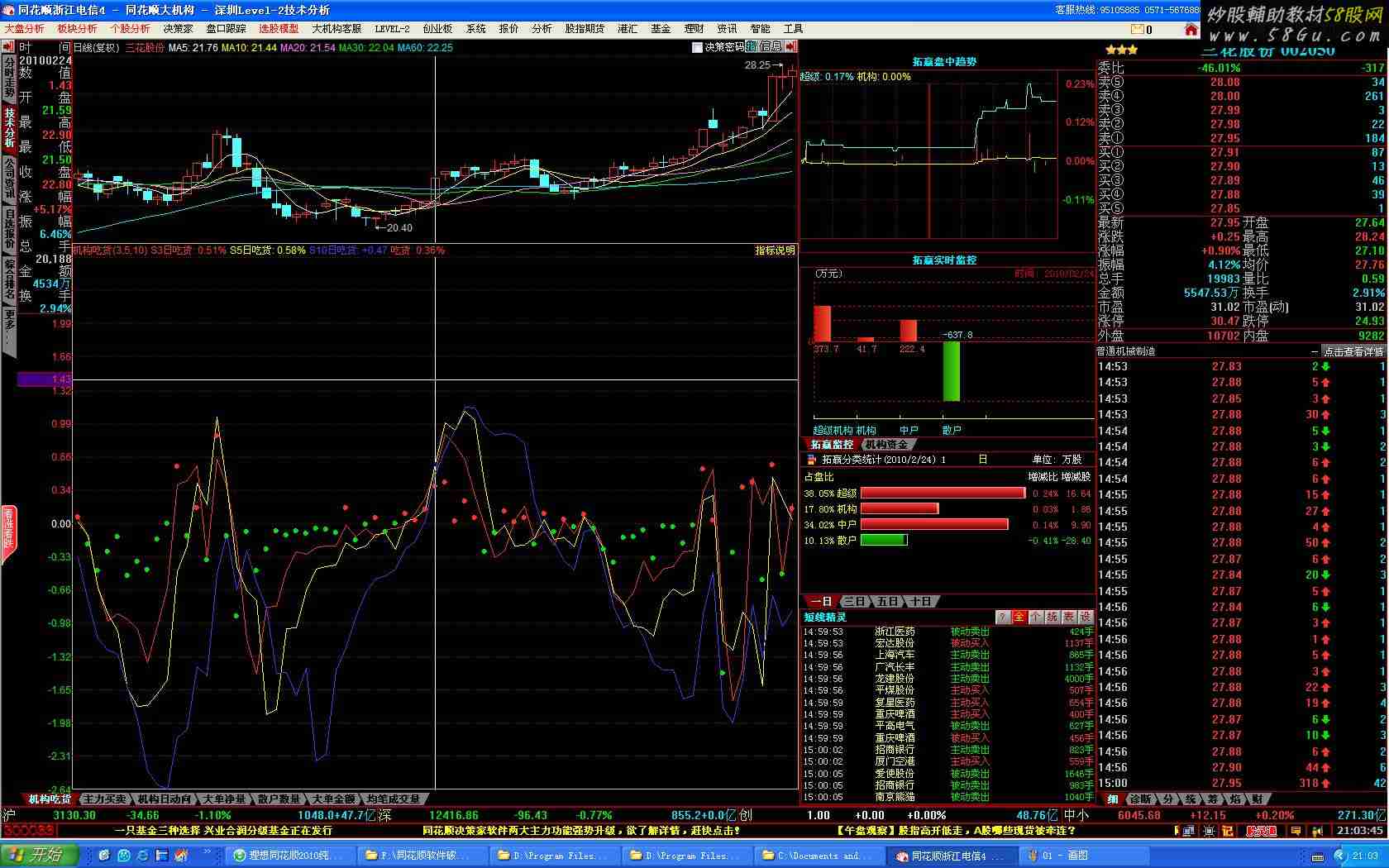
Task: Select the 诊断 tab below the trade list
Action: coord(1140,799)
